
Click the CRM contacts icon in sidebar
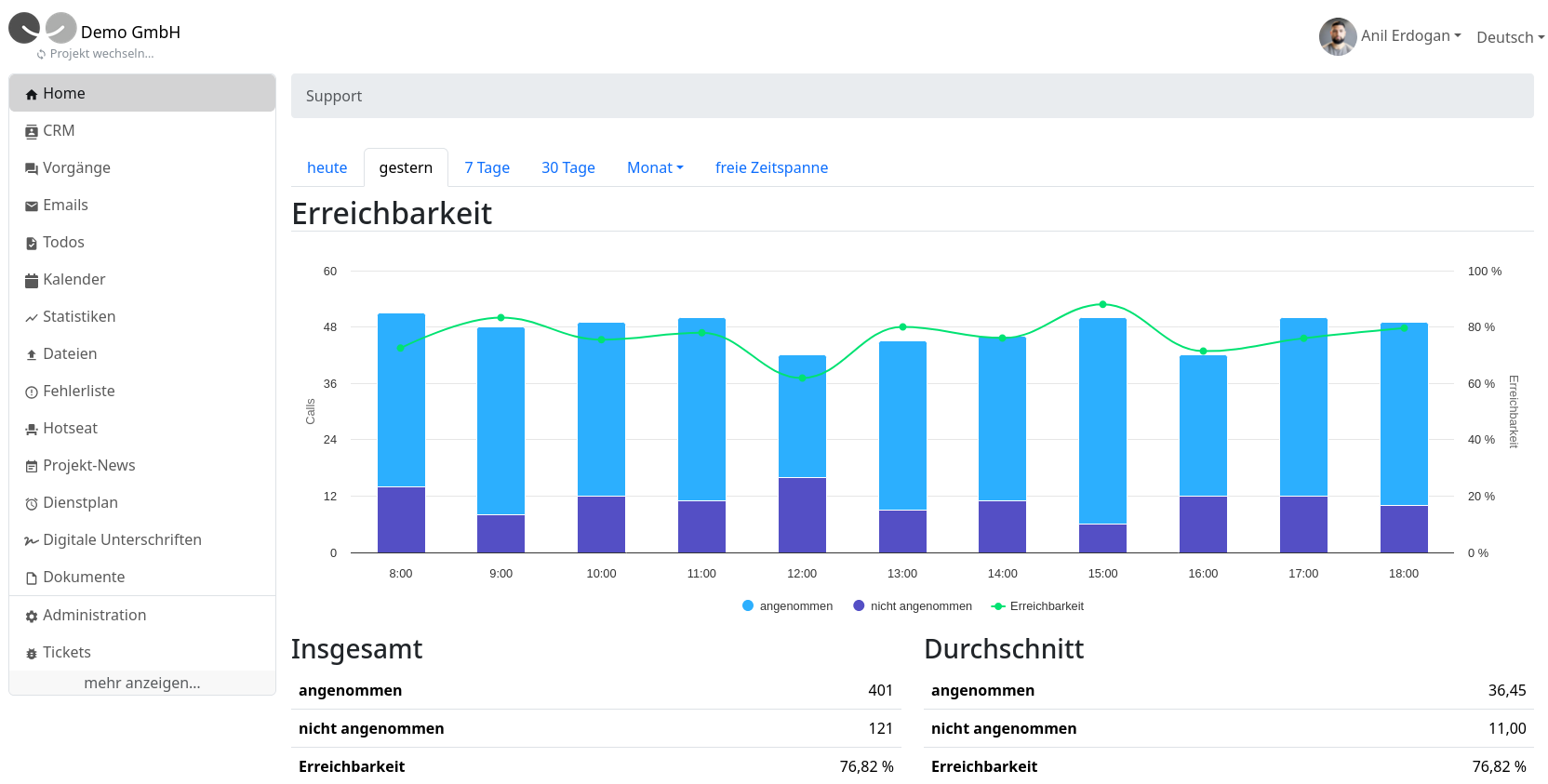click(32, 132)
